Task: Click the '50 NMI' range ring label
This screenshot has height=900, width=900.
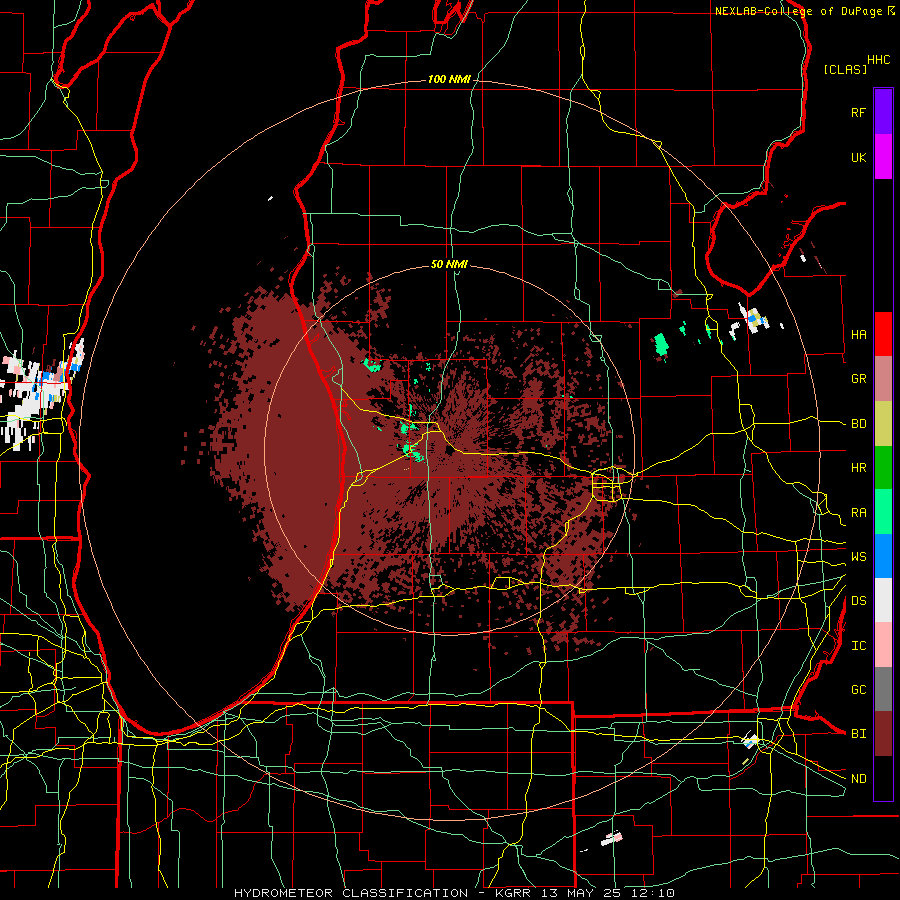Action: pyautogui.click(x=449, y=265)
